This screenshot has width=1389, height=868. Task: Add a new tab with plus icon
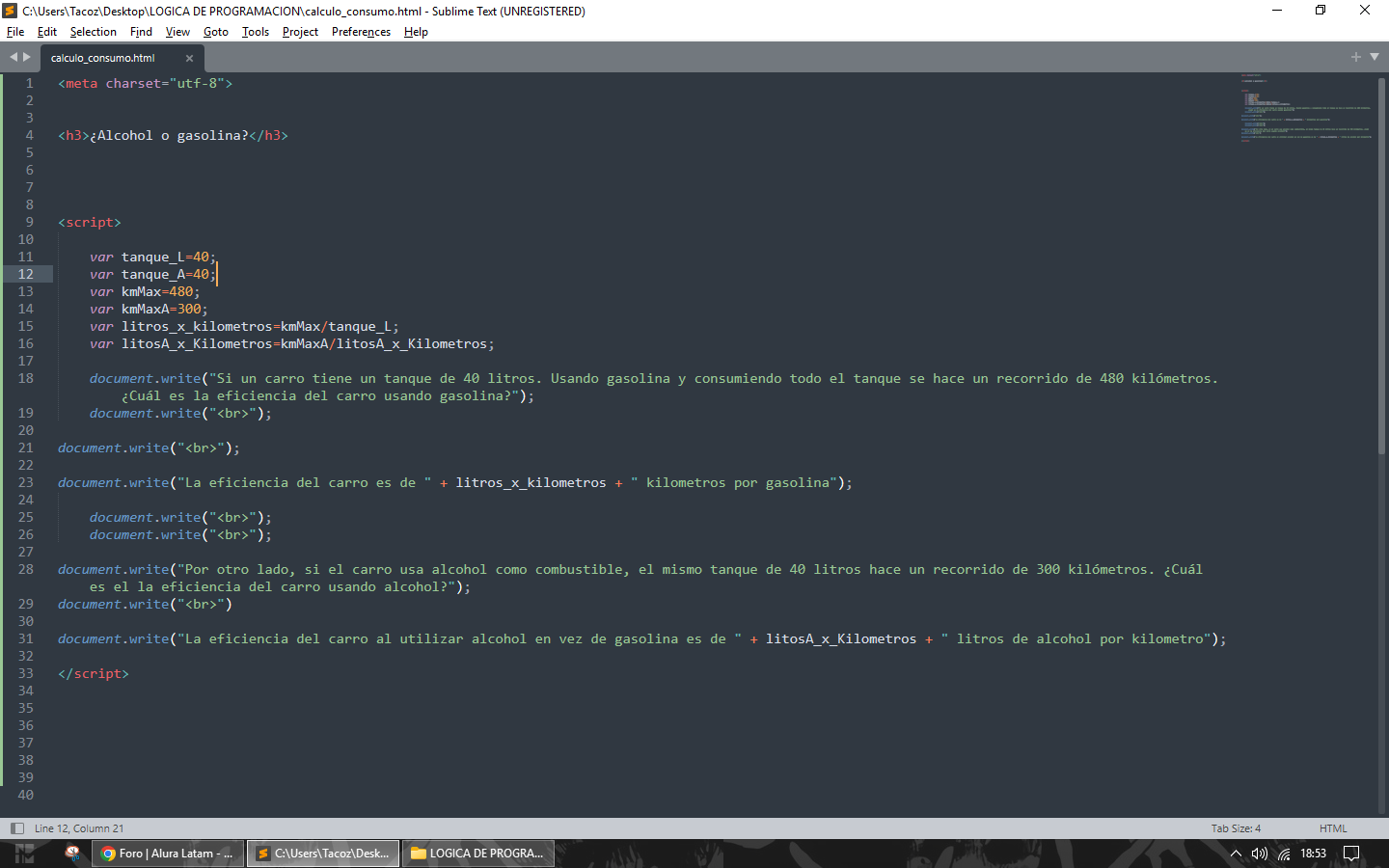pos(1355,57)
